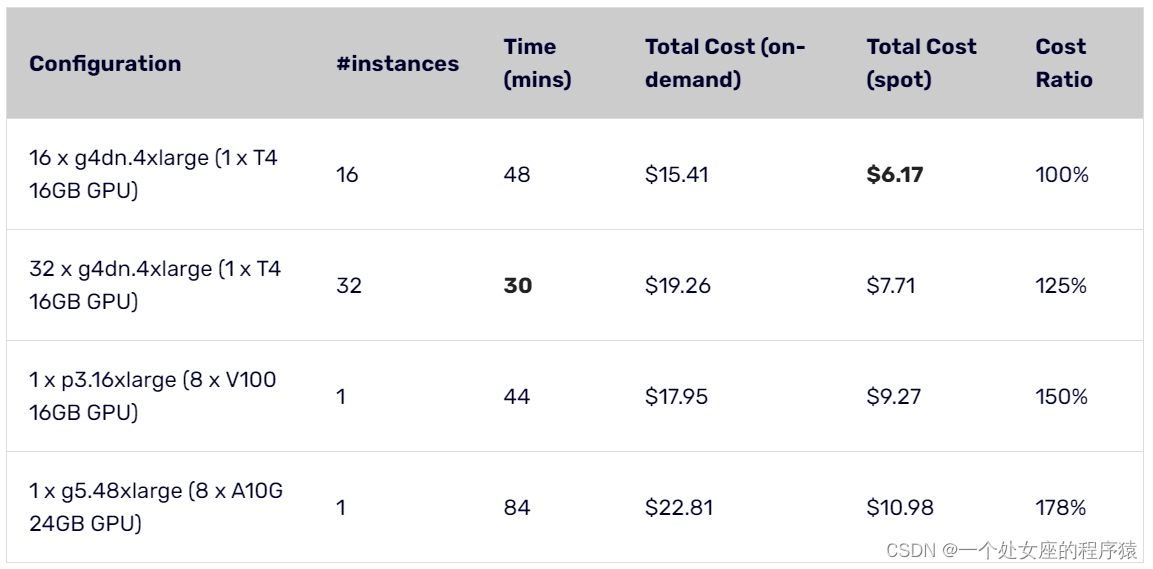Viewport: 1153px width, 569px height.
Task: Select the 1 x p3.16xlarge configuration cell
Action: click(153, 396)
